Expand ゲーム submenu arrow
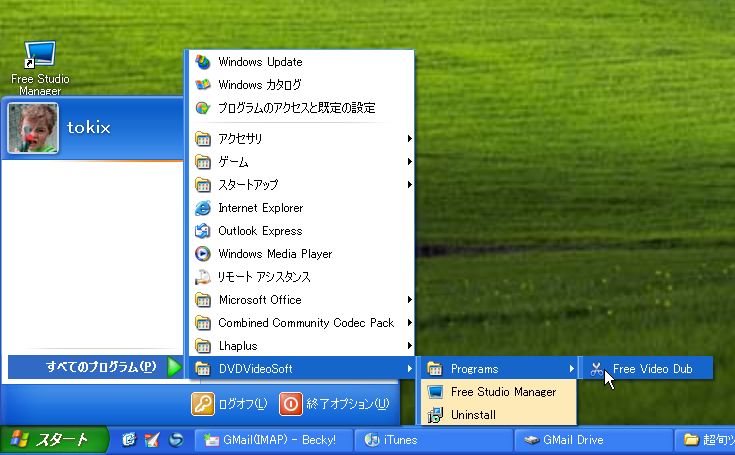Viewport: 735px width, 455px height. [x=409, y=162]
